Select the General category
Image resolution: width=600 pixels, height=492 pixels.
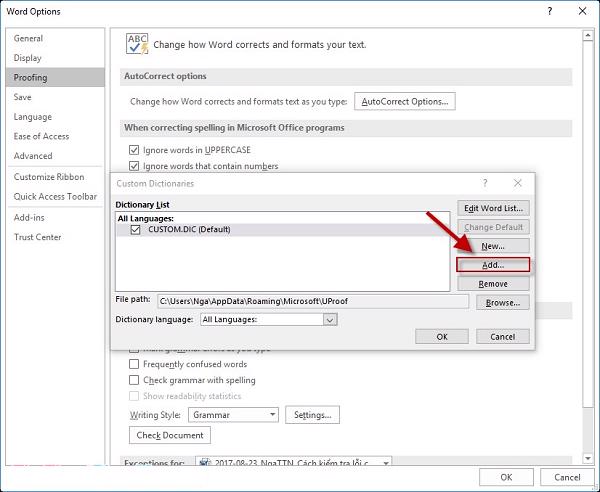click(28, 38)
